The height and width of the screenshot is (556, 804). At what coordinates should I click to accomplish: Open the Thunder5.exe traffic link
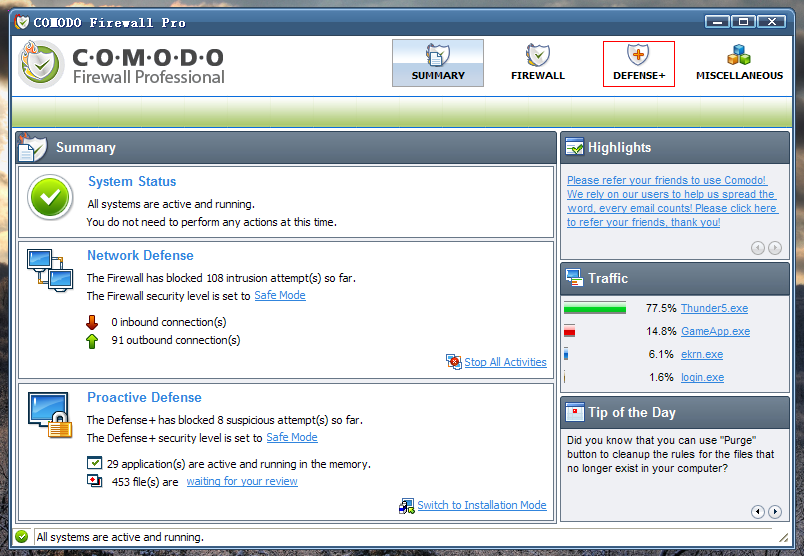click(x=714, y=308)
